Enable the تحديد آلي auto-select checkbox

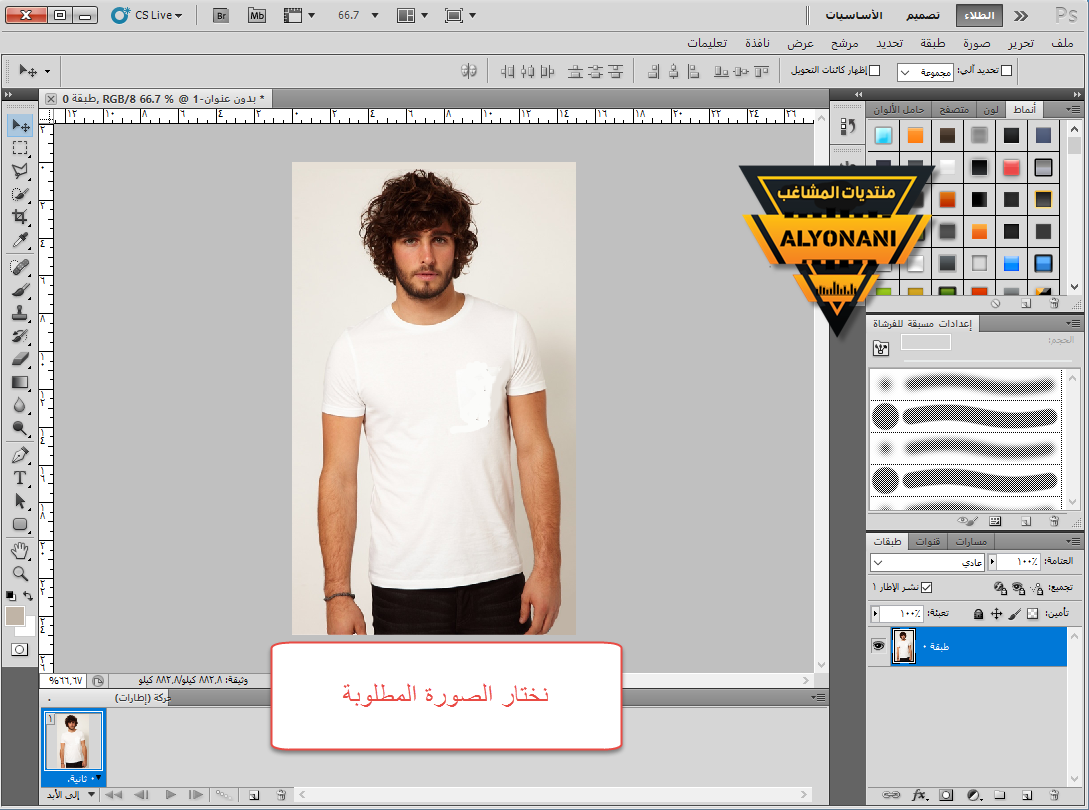pos(1007,71)
